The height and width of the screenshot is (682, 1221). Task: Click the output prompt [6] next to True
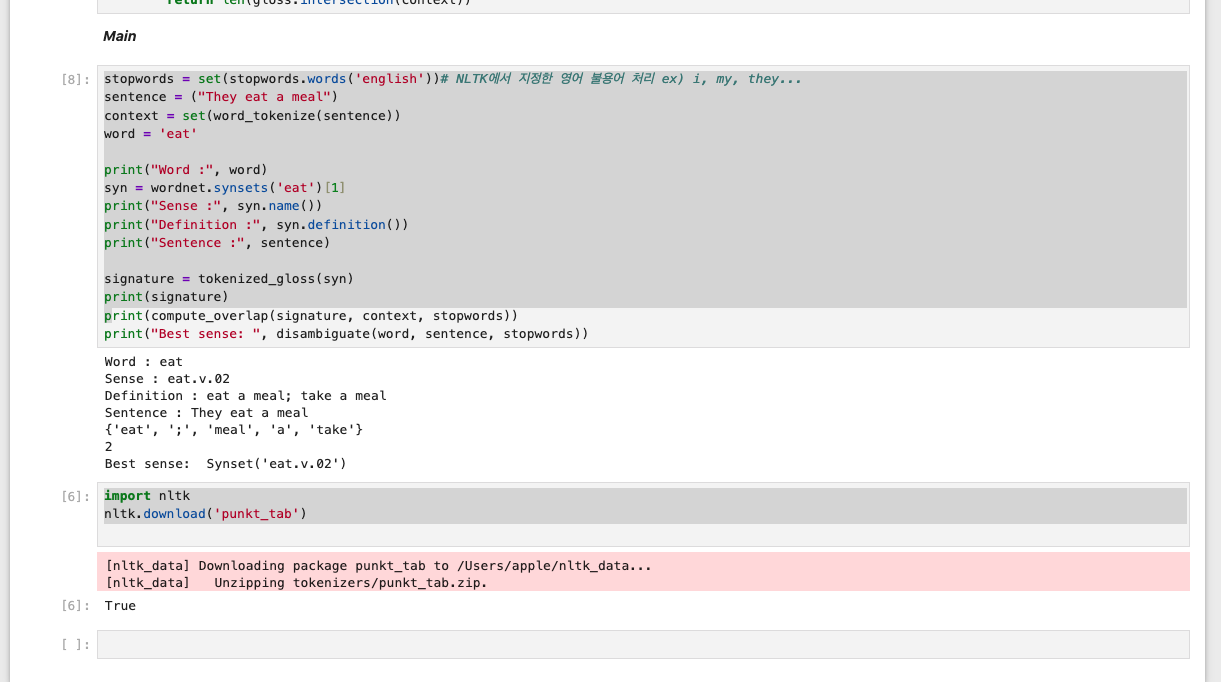(76, 605)
